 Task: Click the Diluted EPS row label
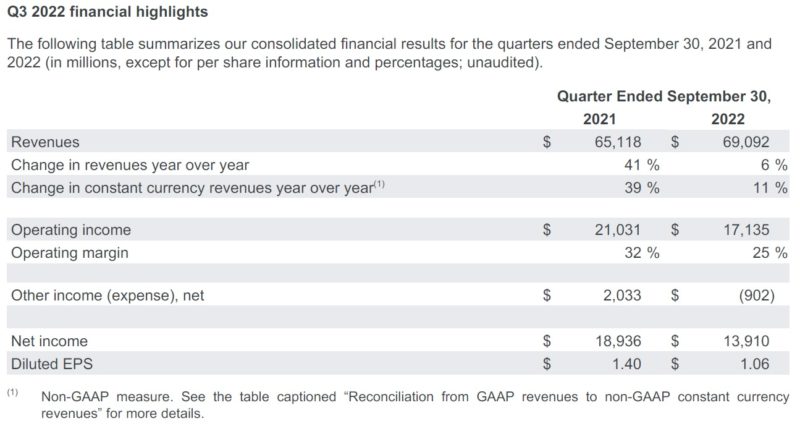(53, 363)
